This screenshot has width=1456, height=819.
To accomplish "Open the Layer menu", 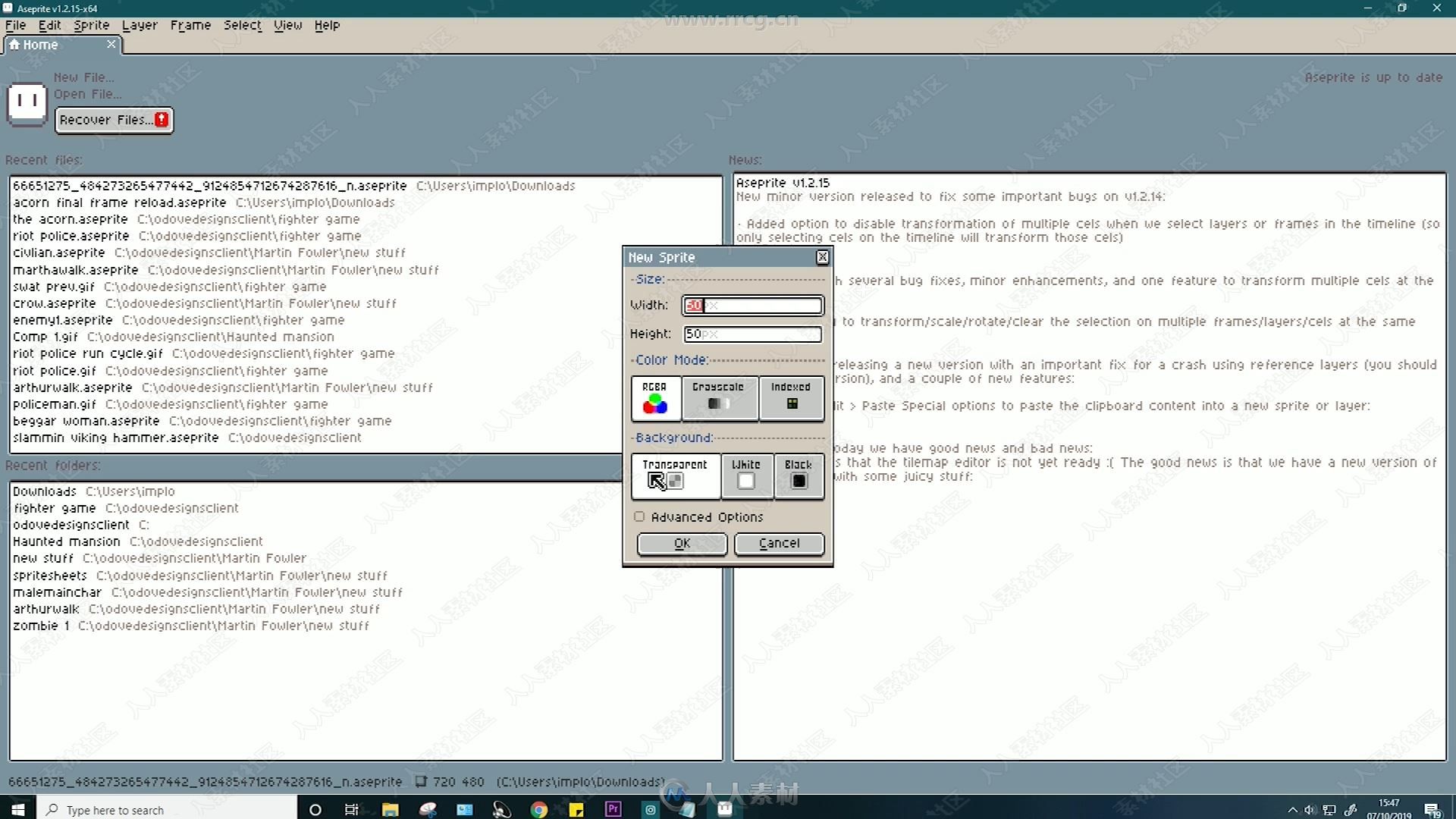I will tap(140, 25).
